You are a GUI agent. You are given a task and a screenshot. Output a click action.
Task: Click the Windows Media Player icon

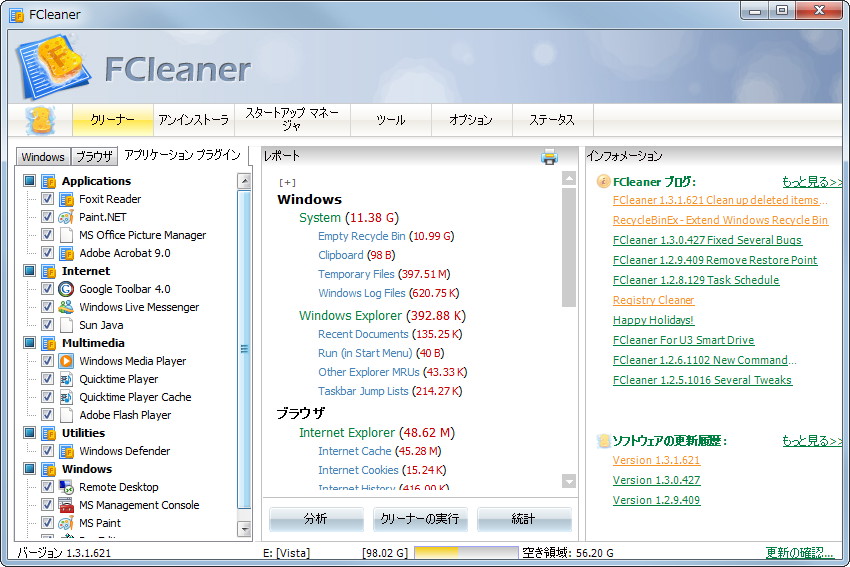tap(66, 361)
